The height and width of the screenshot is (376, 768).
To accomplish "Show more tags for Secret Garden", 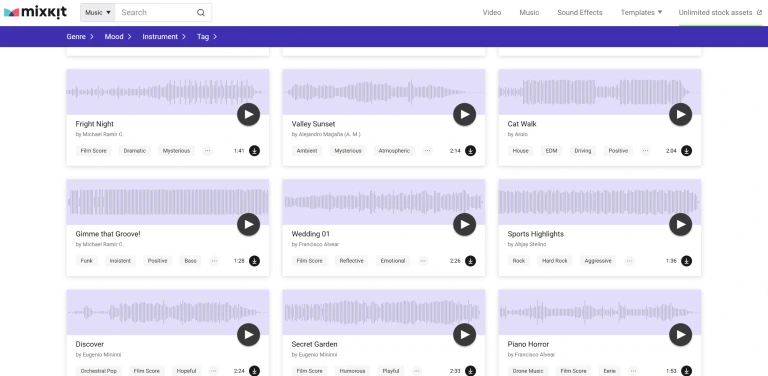I will (x=416, y=371).
